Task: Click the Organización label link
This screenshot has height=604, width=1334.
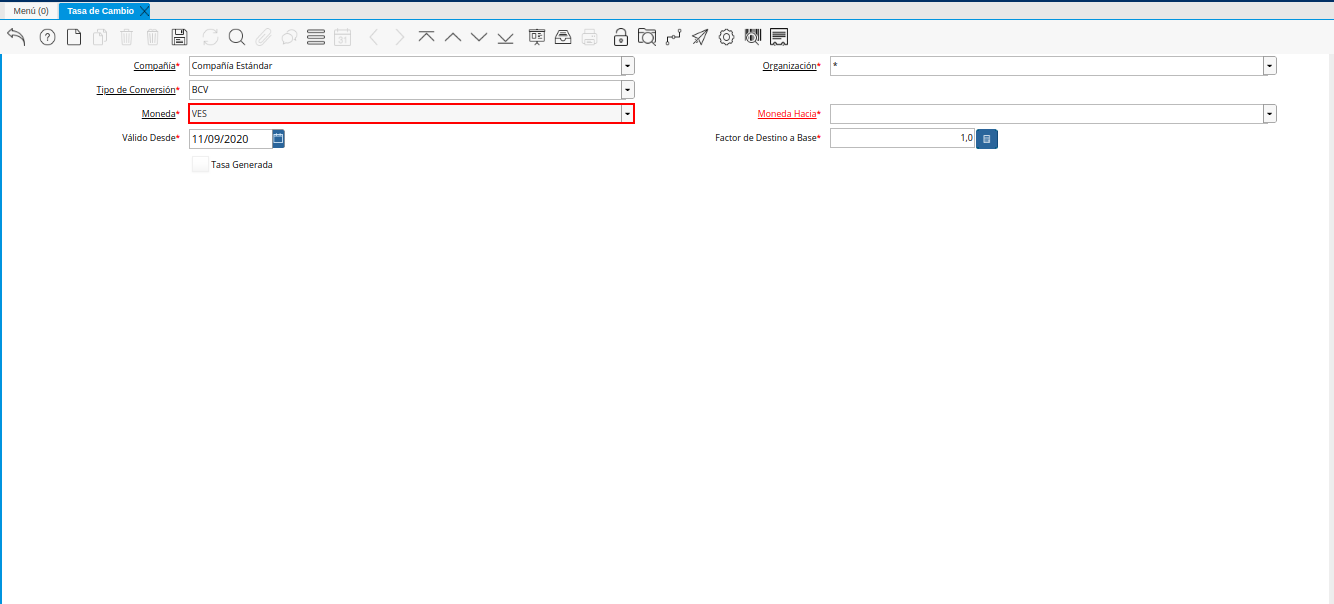Action: pos(789,66)
